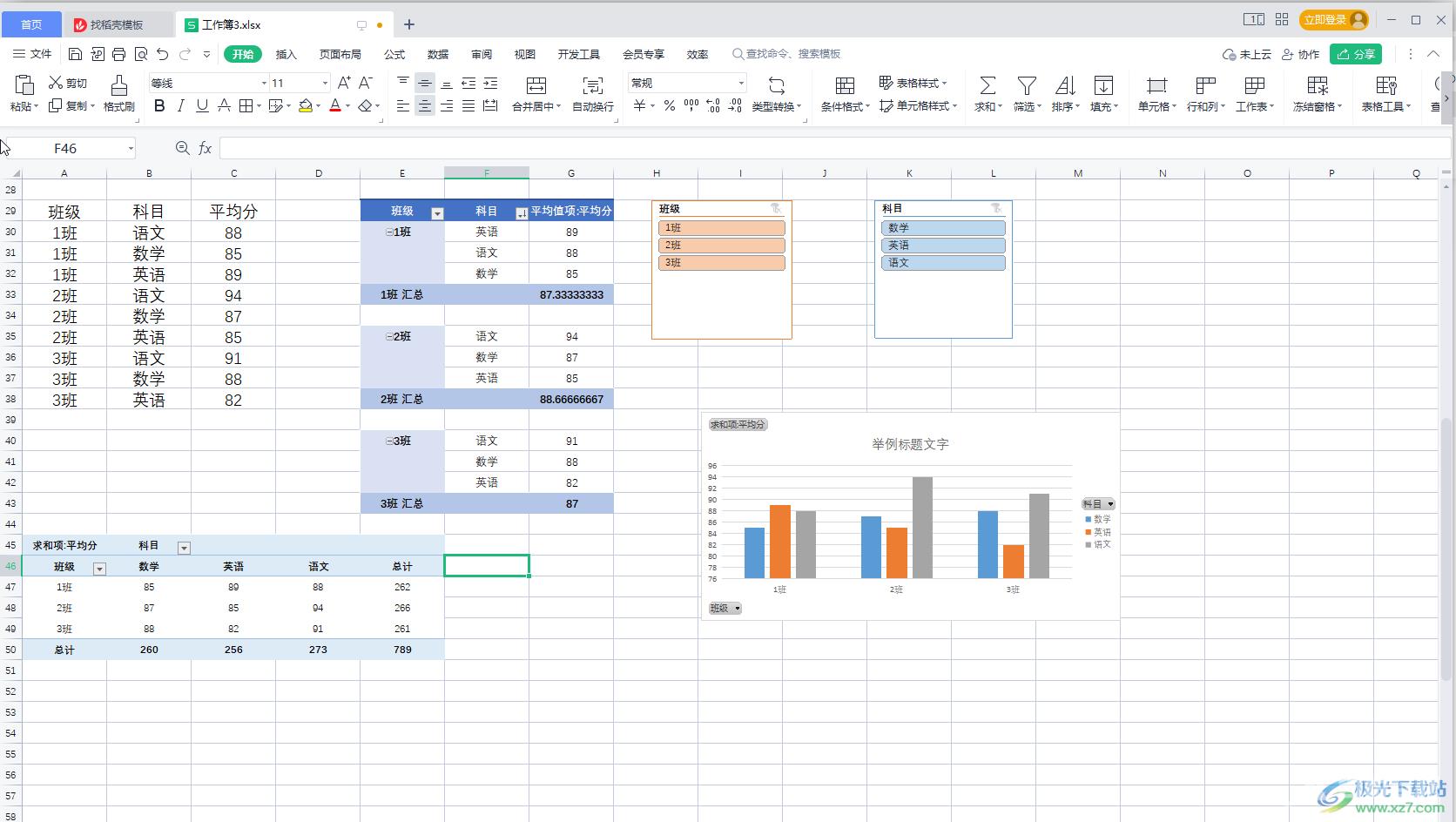Viewport: 1456px width, 822px height.
Task: Collapse the 1班 group in pivot table
Action: (x=389, y=232)
